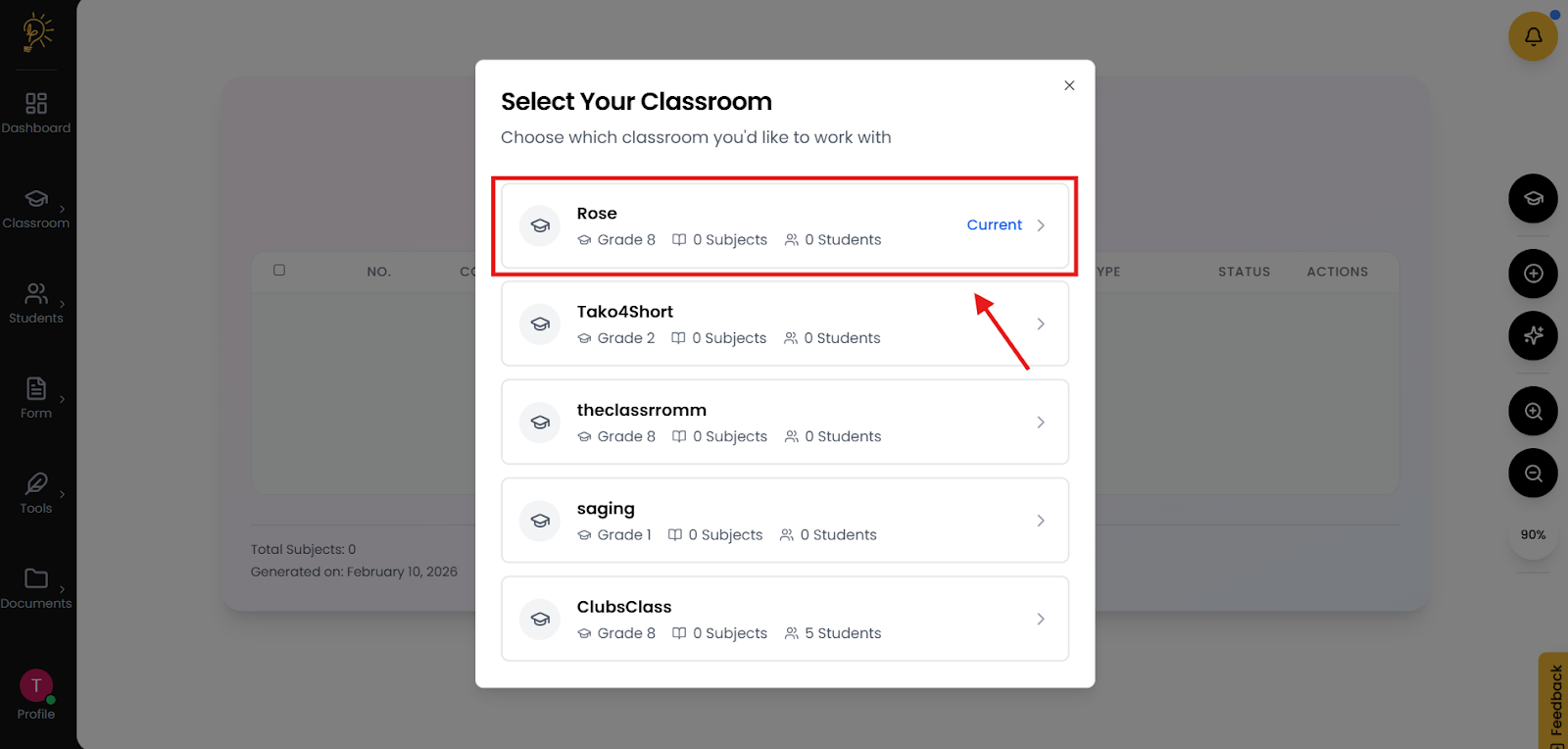
Task: Select the Tako4Short classroom
Action: [784, 324]
